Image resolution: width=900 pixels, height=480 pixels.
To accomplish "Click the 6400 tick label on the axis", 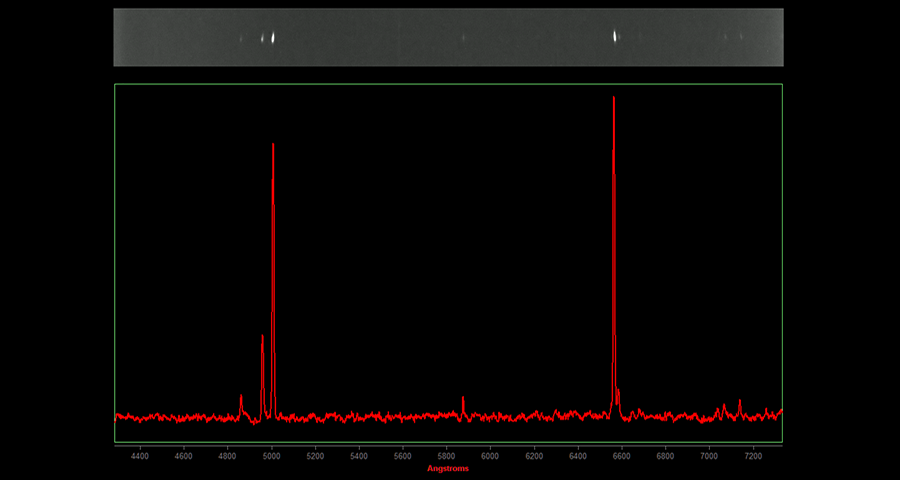I will [x=578, y=456].
